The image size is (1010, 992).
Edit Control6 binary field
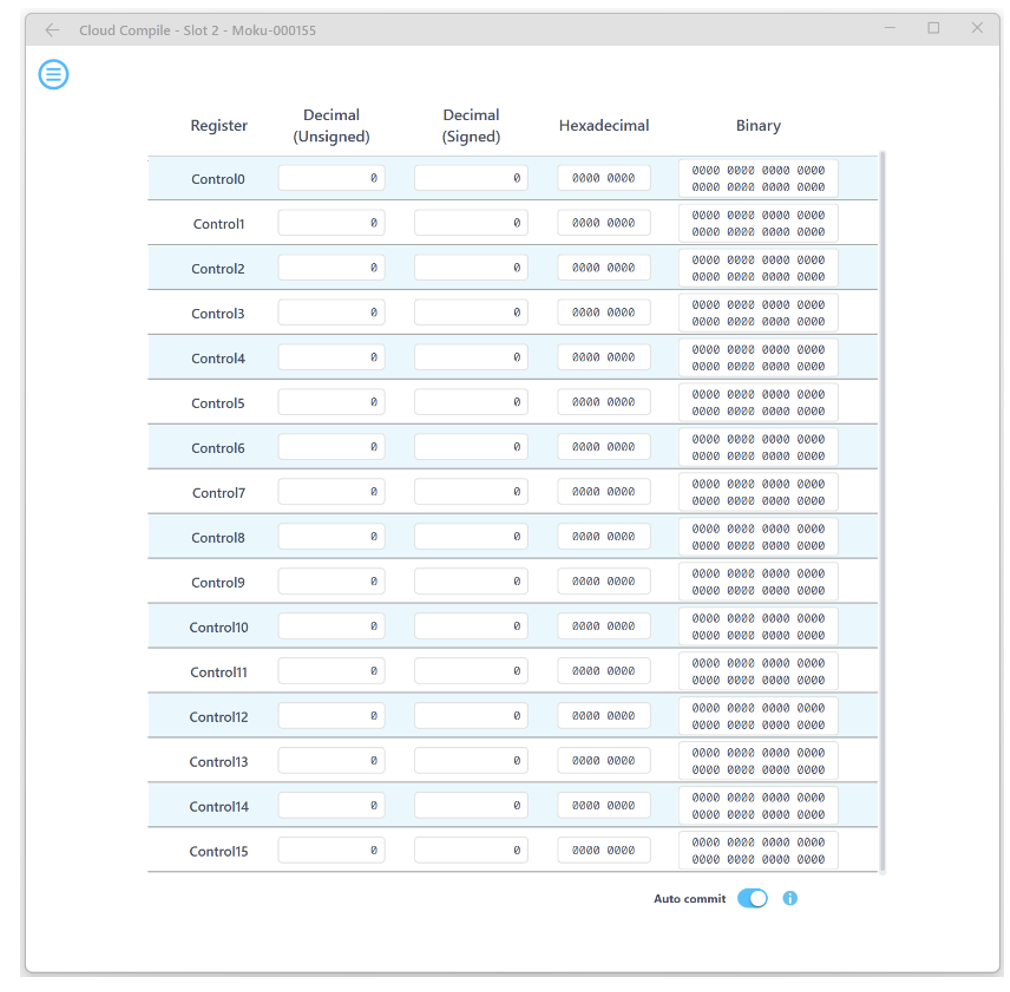coord(758,447)
